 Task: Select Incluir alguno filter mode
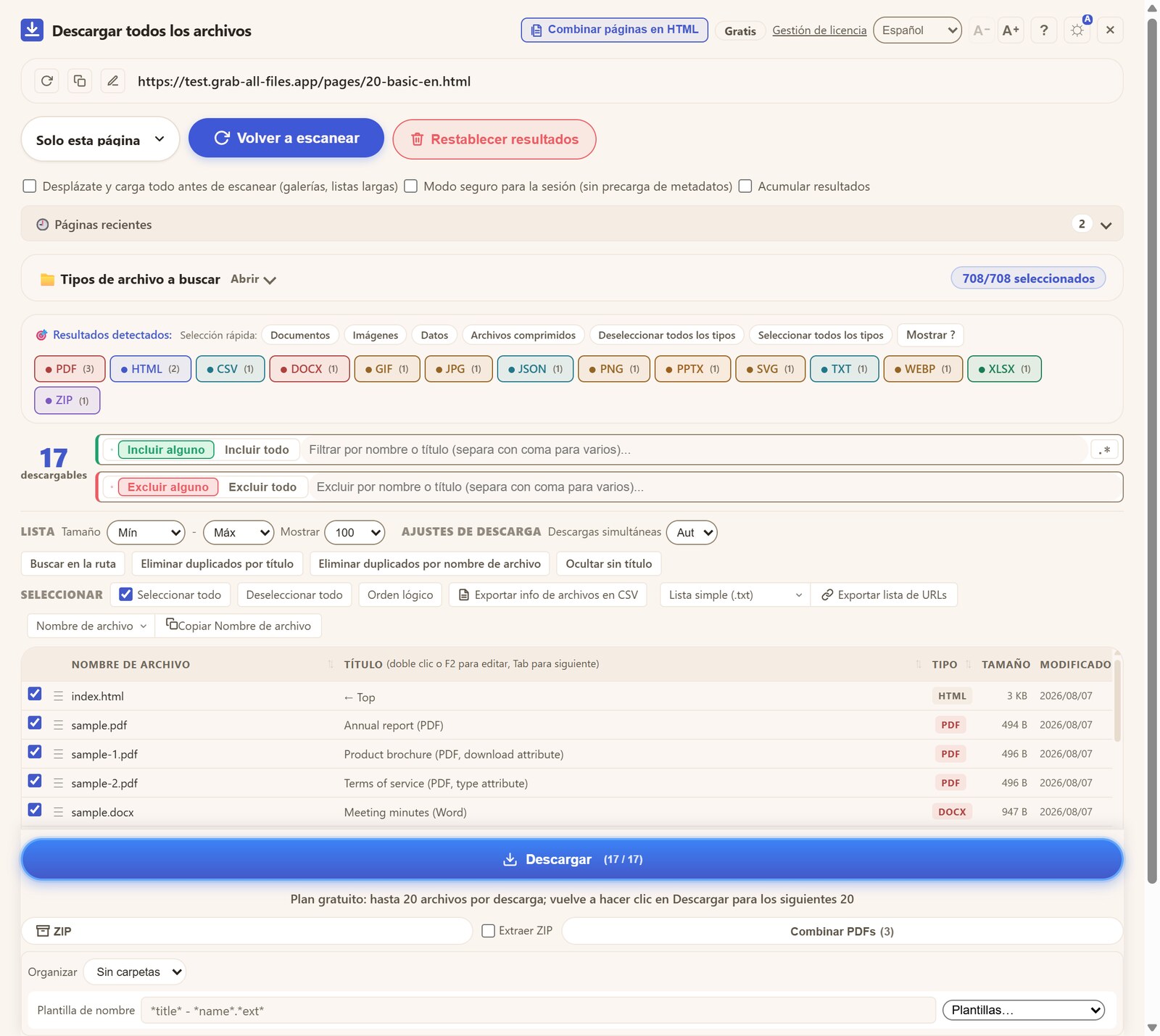point(166,450)
